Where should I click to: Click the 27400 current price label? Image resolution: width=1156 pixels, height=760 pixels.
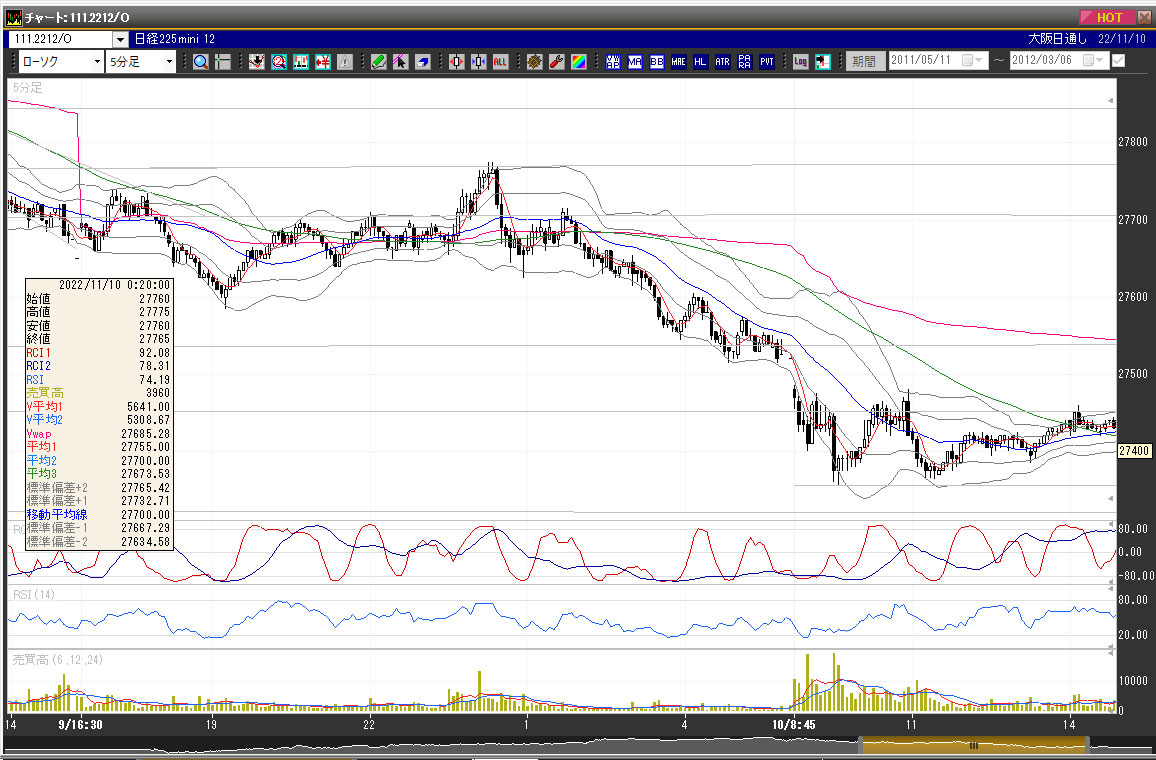[x=1134, y=450]
